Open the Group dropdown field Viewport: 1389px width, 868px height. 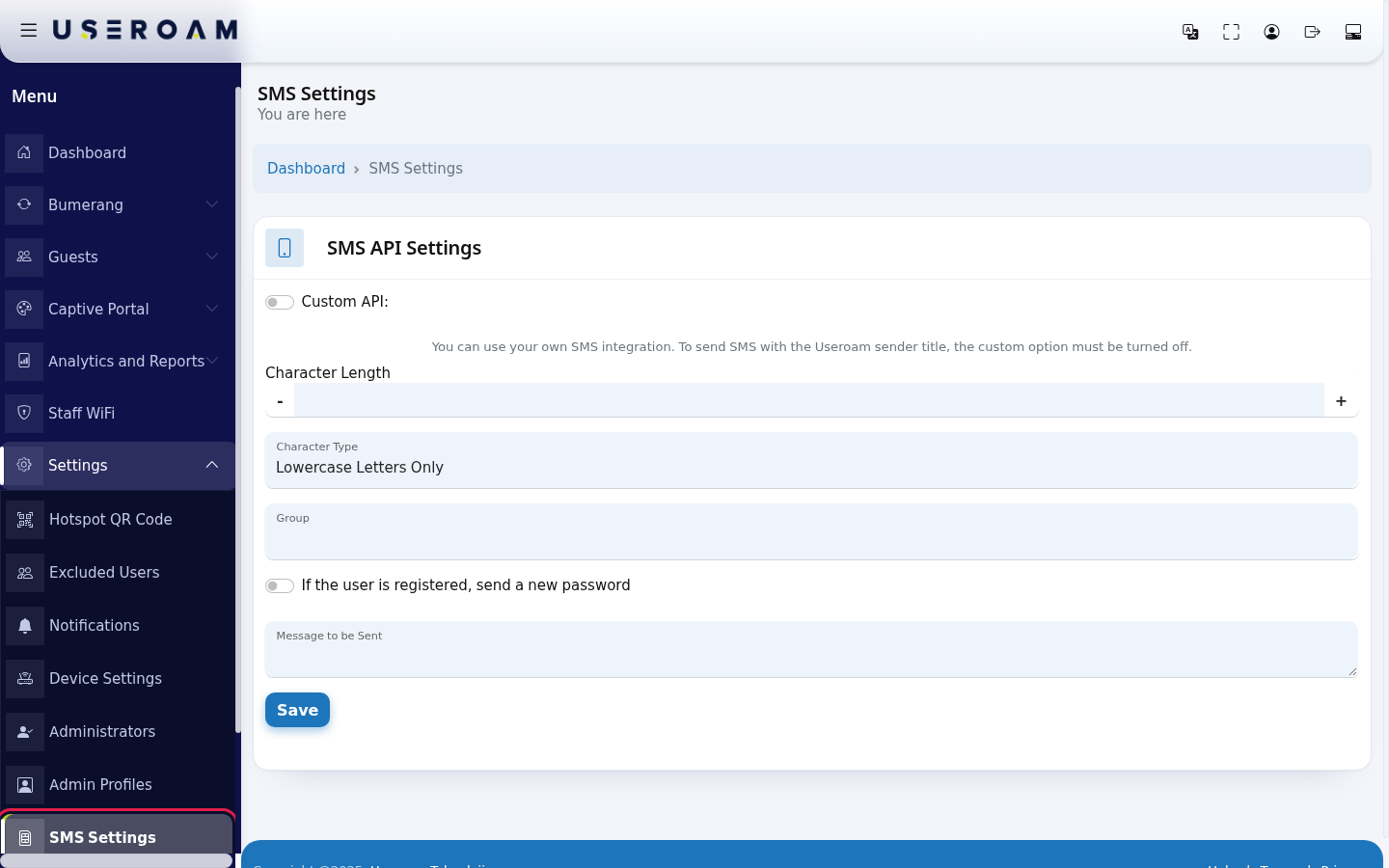coord(811,531)
